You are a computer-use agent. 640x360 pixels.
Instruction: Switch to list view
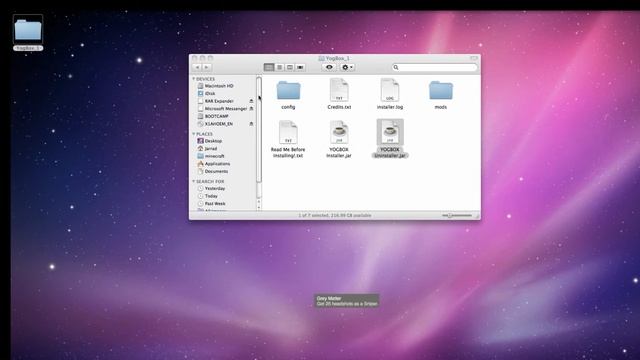coord(279,67)
